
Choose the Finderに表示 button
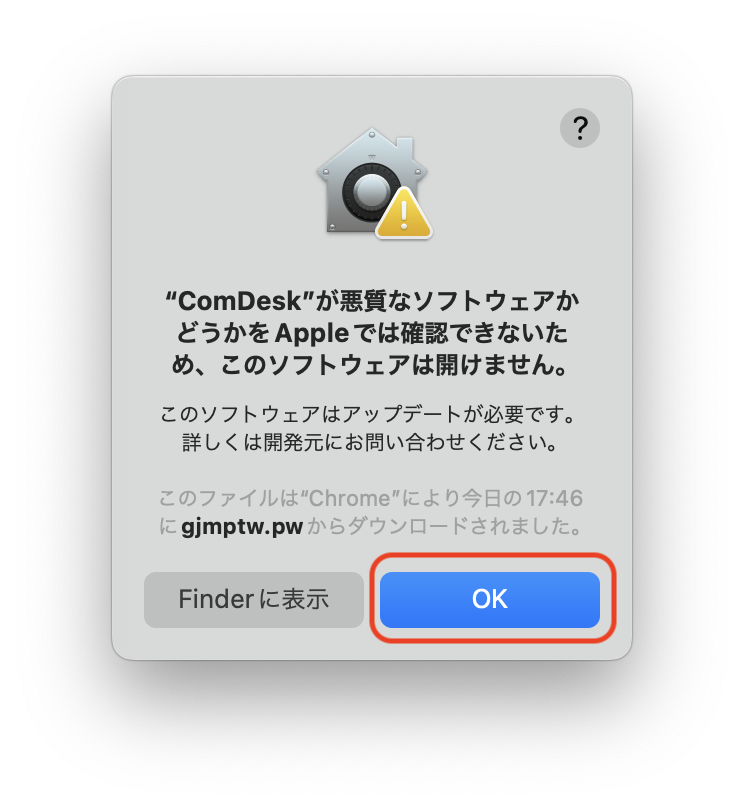(x=253, y=599)
